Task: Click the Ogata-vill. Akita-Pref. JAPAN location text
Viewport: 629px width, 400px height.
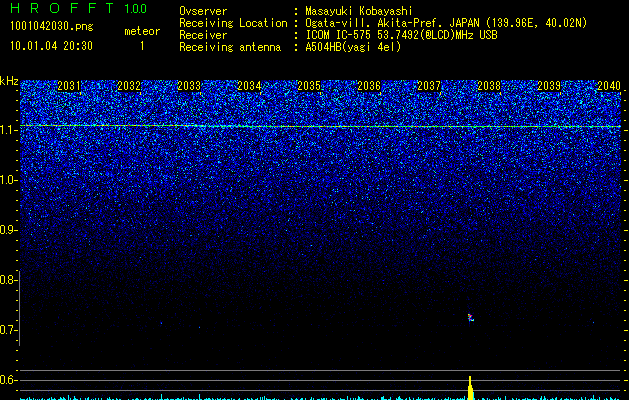Action: point(446,23)
